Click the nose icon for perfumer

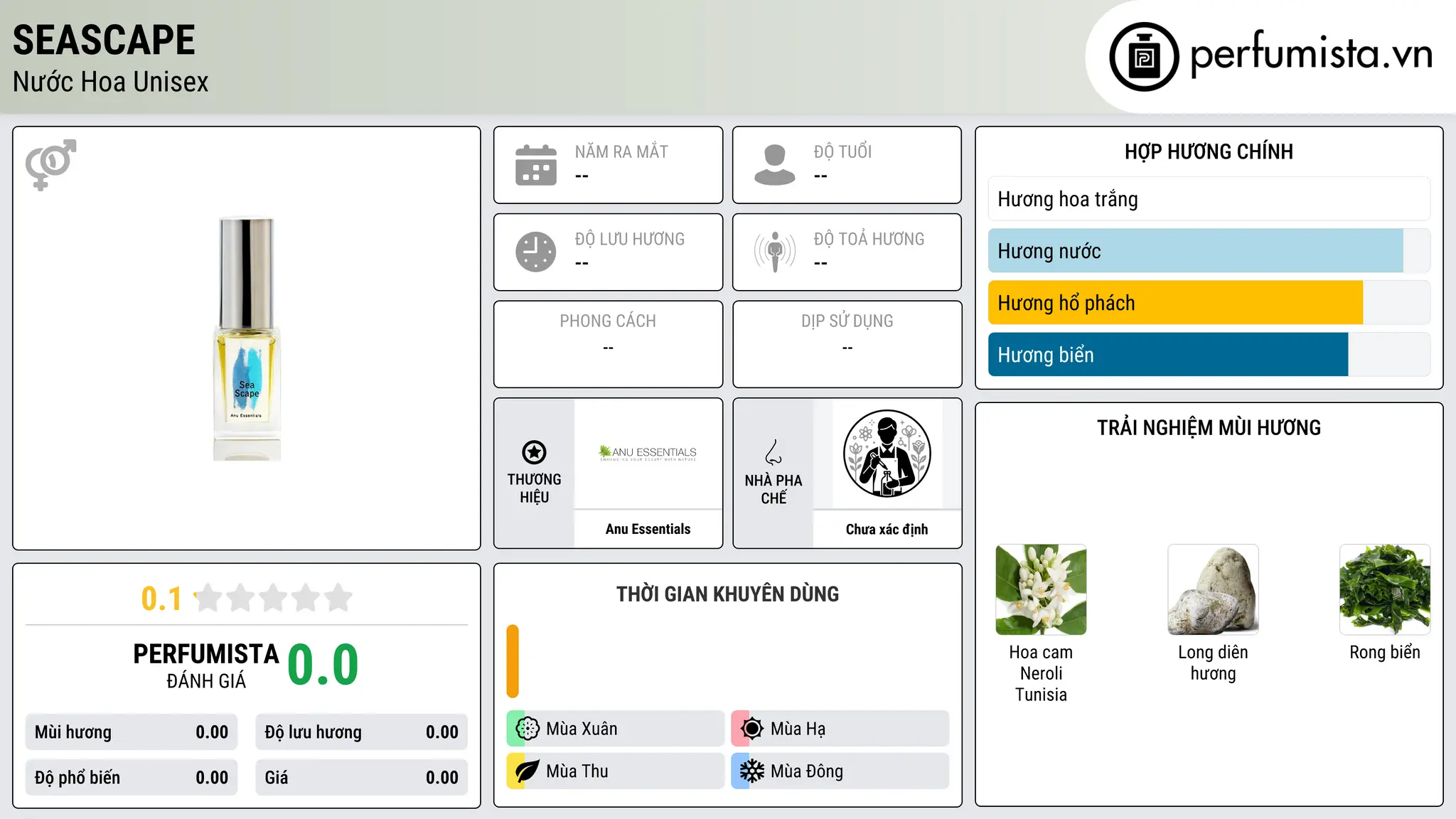click(773, 452)
